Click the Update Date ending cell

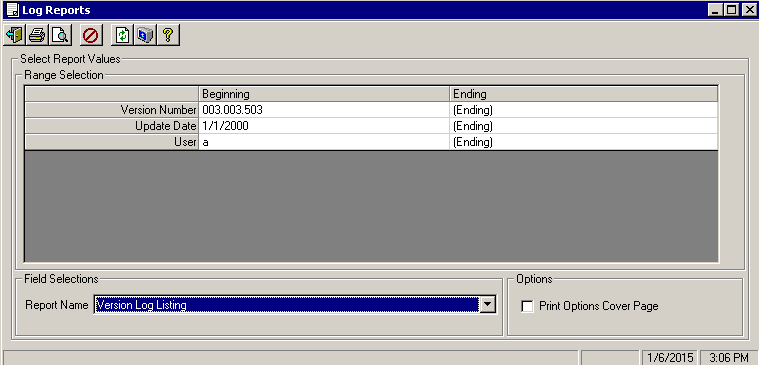click(x=584, y=126)
